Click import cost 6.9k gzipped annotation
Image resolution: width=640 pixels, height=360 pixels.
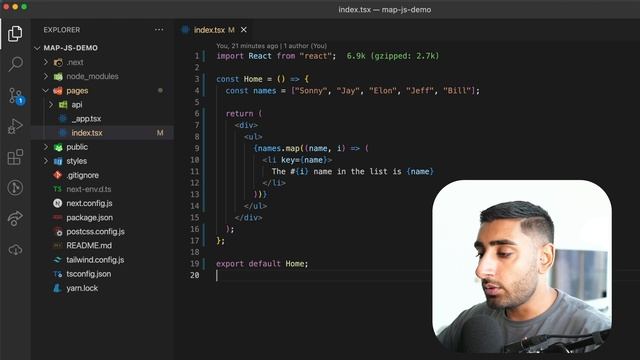pyautogui.click(x=393, y=56)
